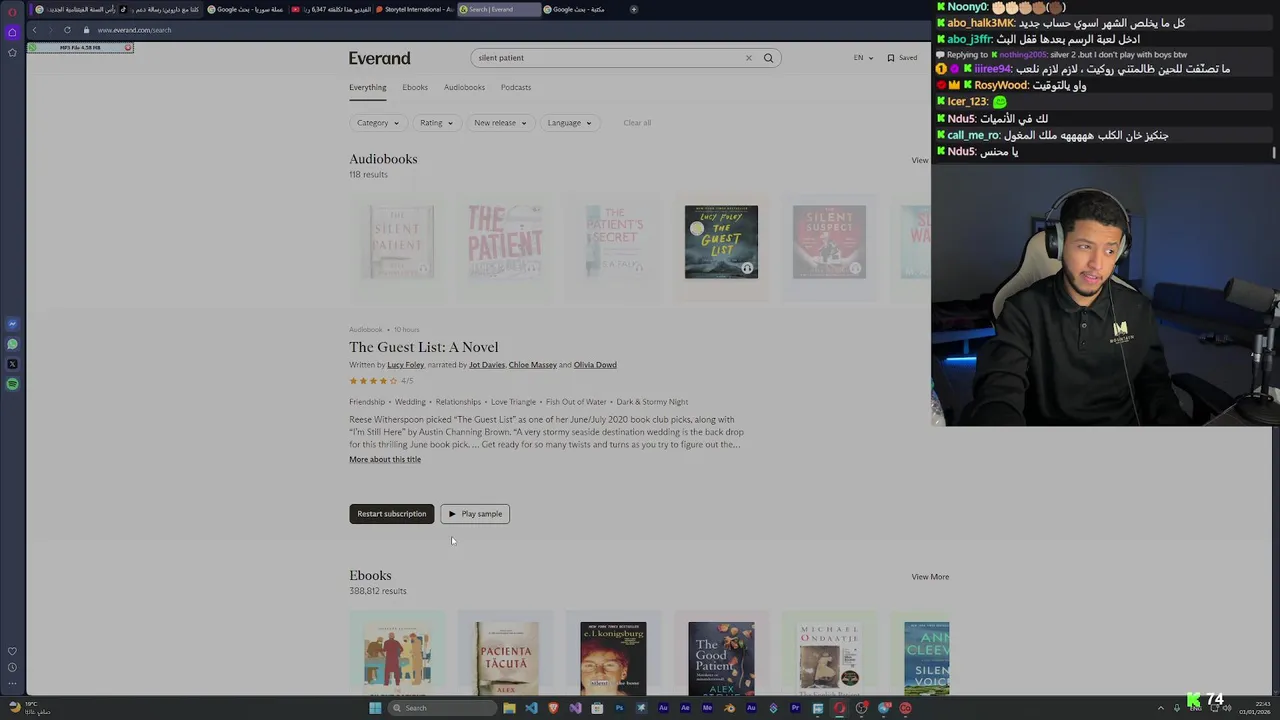The image size is (1280, 720).
Task: Open After Effects from taskbar
Action: (x=685, y=708)
